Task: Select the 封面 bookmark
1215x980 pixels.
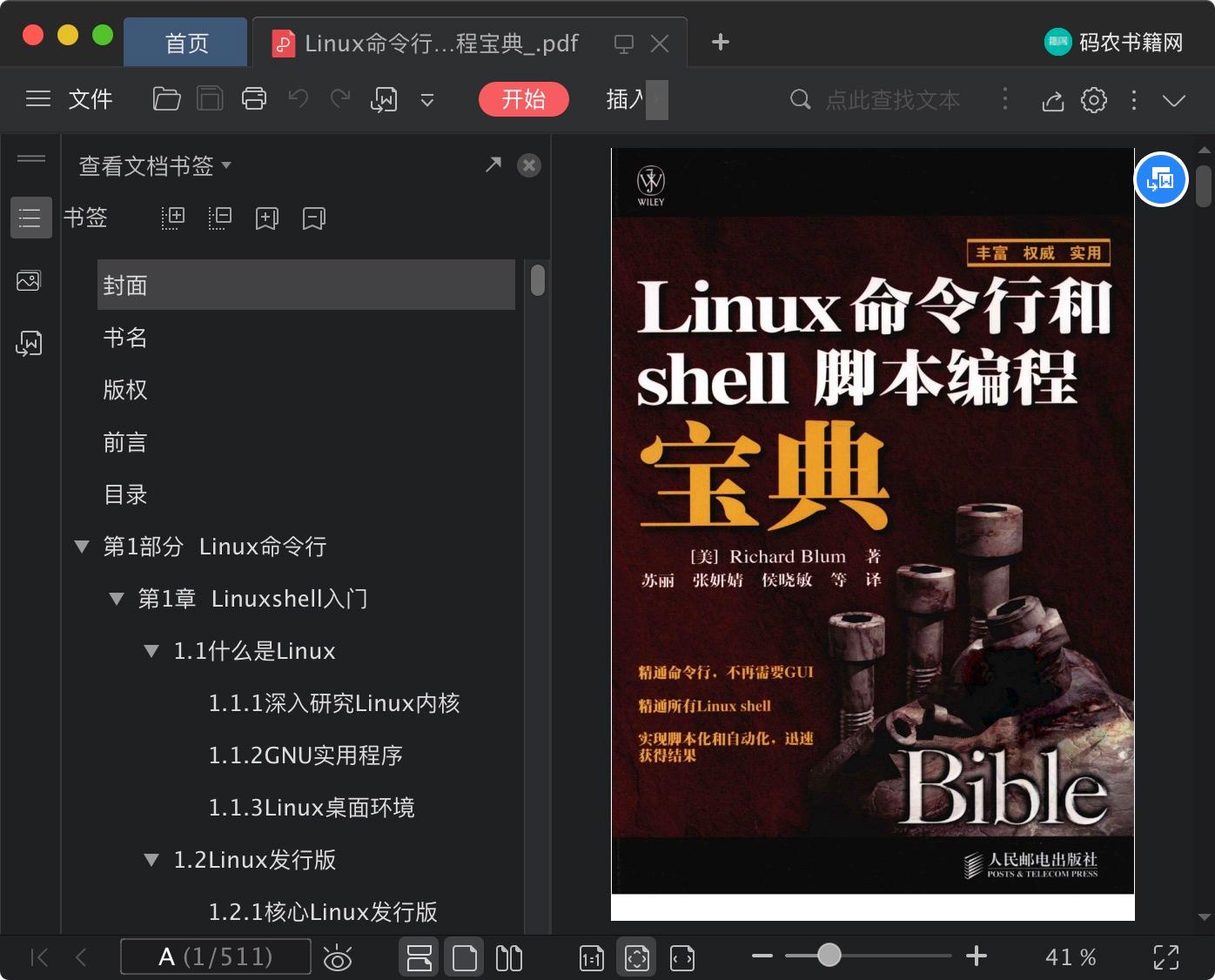Action: (306, 285)
